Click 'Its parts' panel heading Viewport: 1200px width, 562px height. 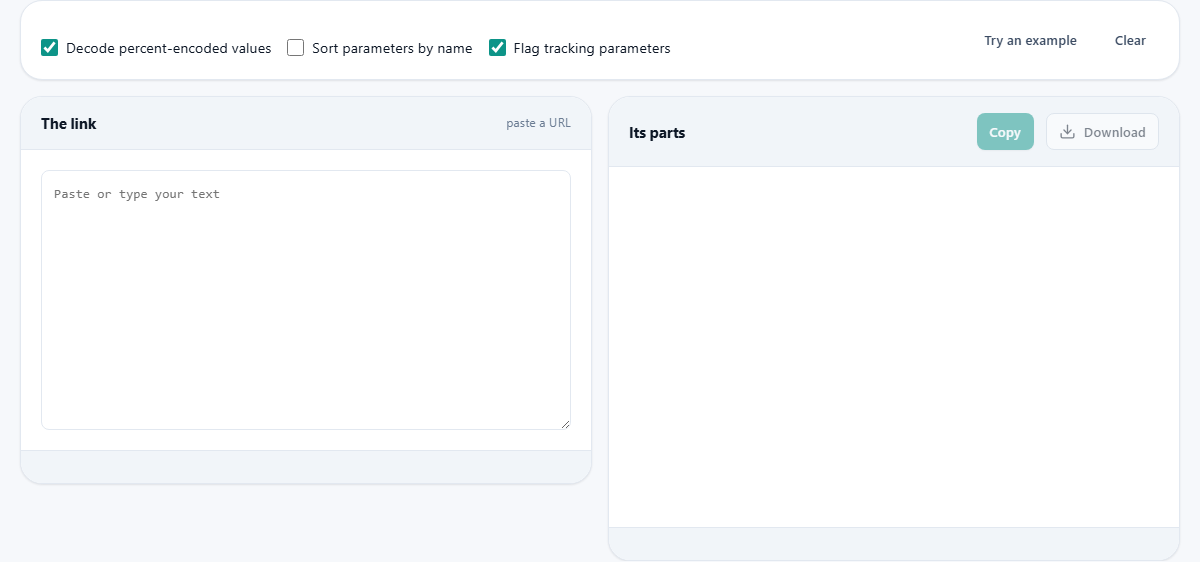(657, 132)
